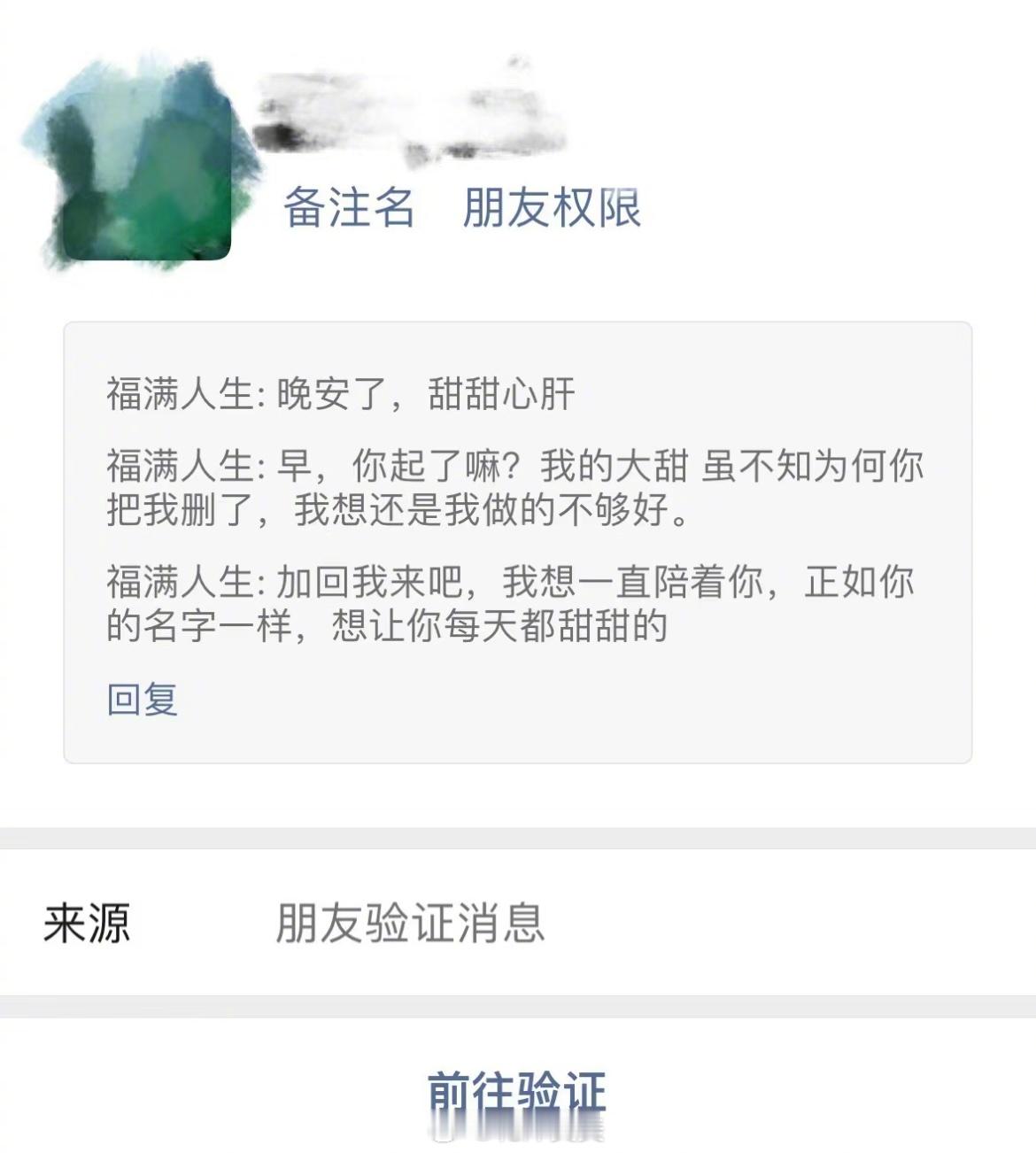1036x1153 pixels.
Task: Tap the gray divider below 来源 row
Action: coord(518,1006)
